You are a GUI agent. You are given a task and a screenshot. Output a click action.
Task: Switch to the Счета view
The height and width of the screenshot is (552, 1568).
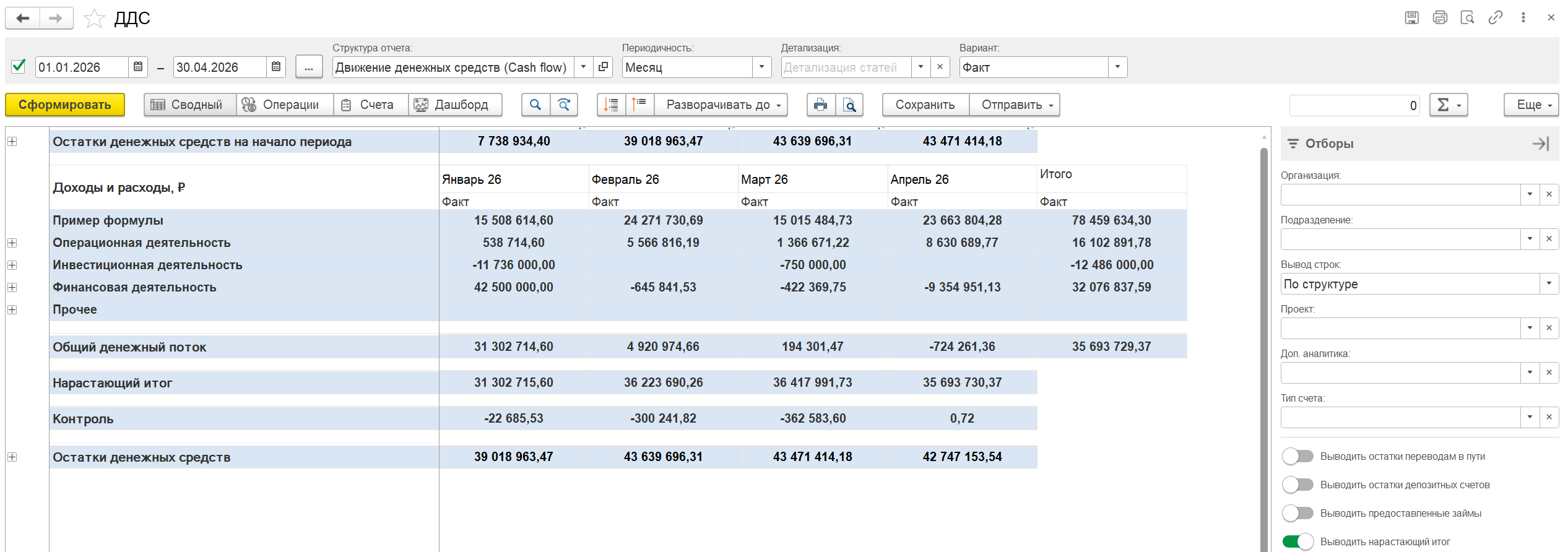(371, 105)
